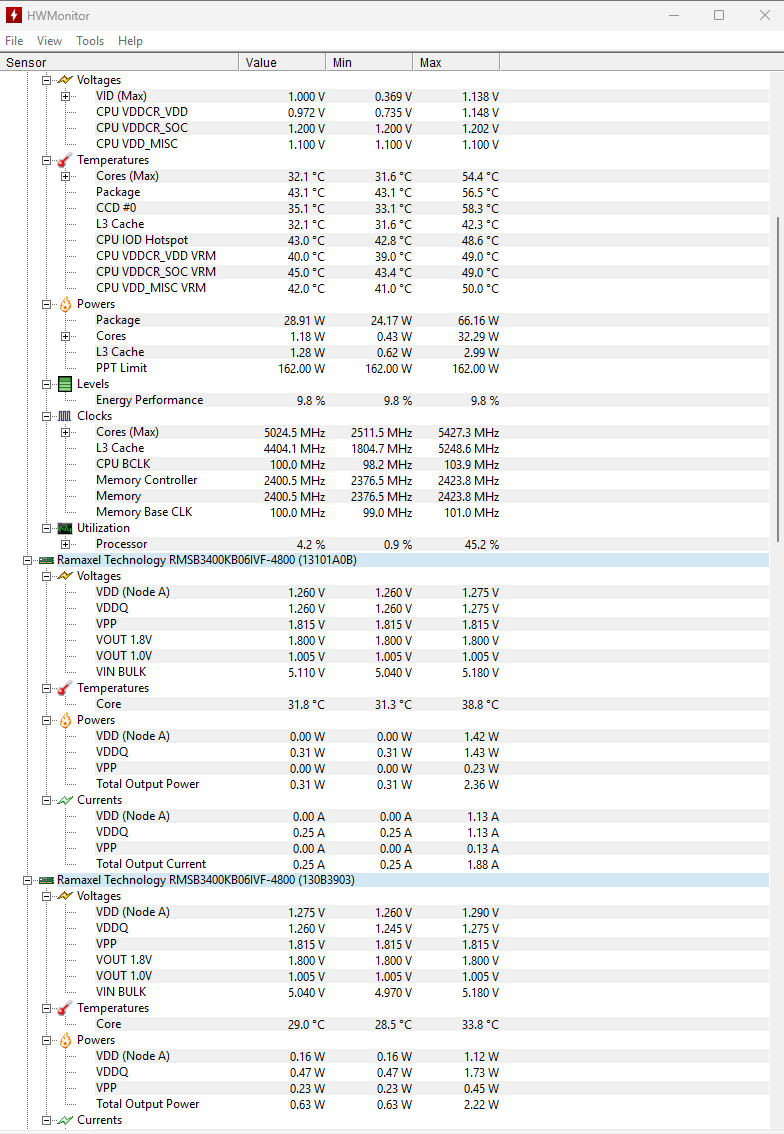
Task: Click first Ramaxel (13101A0B) memory module icon
Action: click(46, 560)
